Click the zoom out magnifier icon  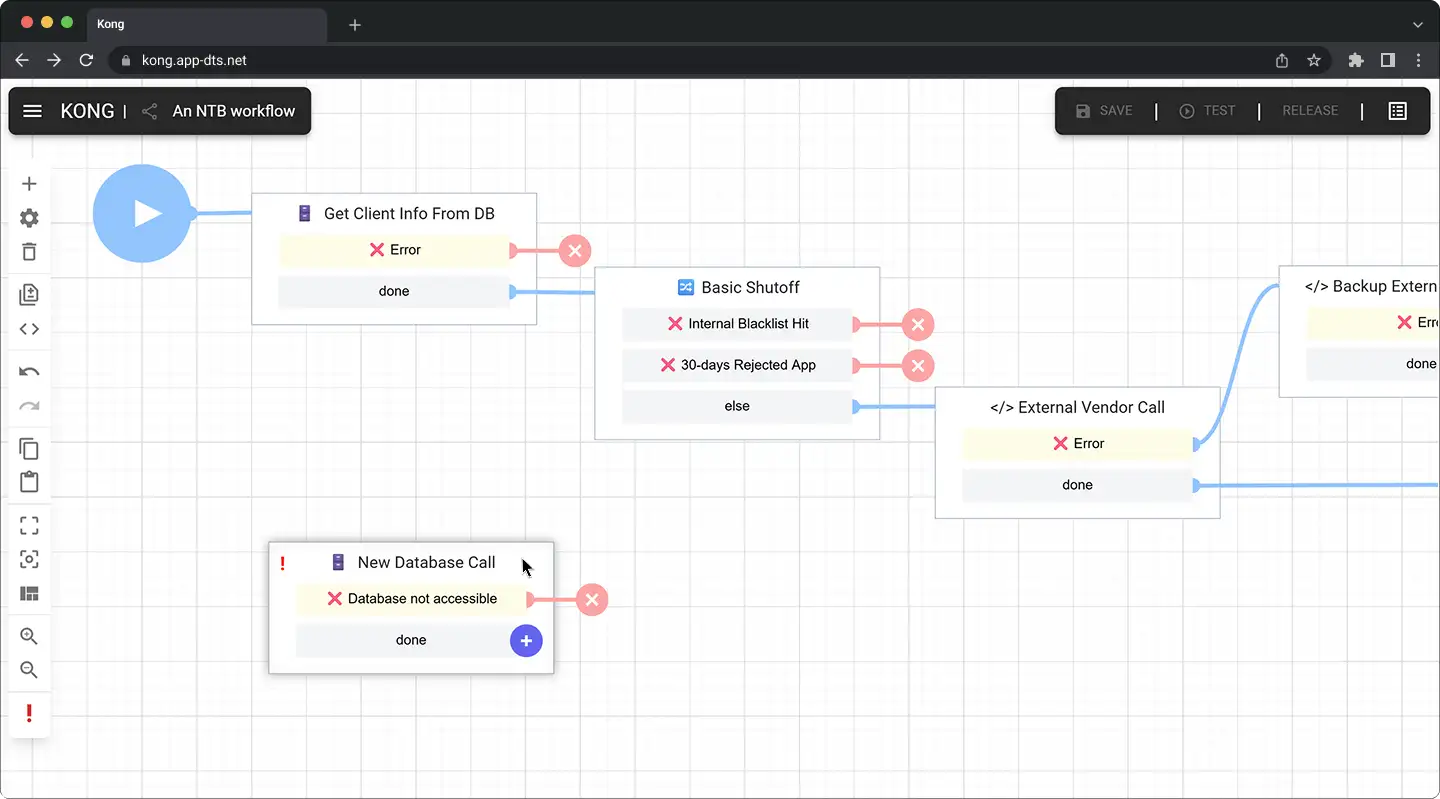point(29,670)
